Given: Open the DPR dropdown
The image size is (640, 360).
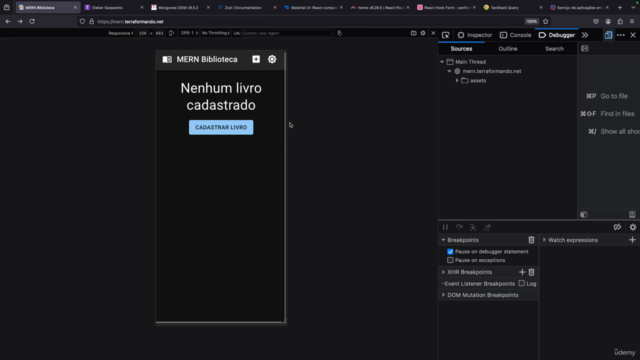Looking at the screenshot, I should (x=189, y=33).
